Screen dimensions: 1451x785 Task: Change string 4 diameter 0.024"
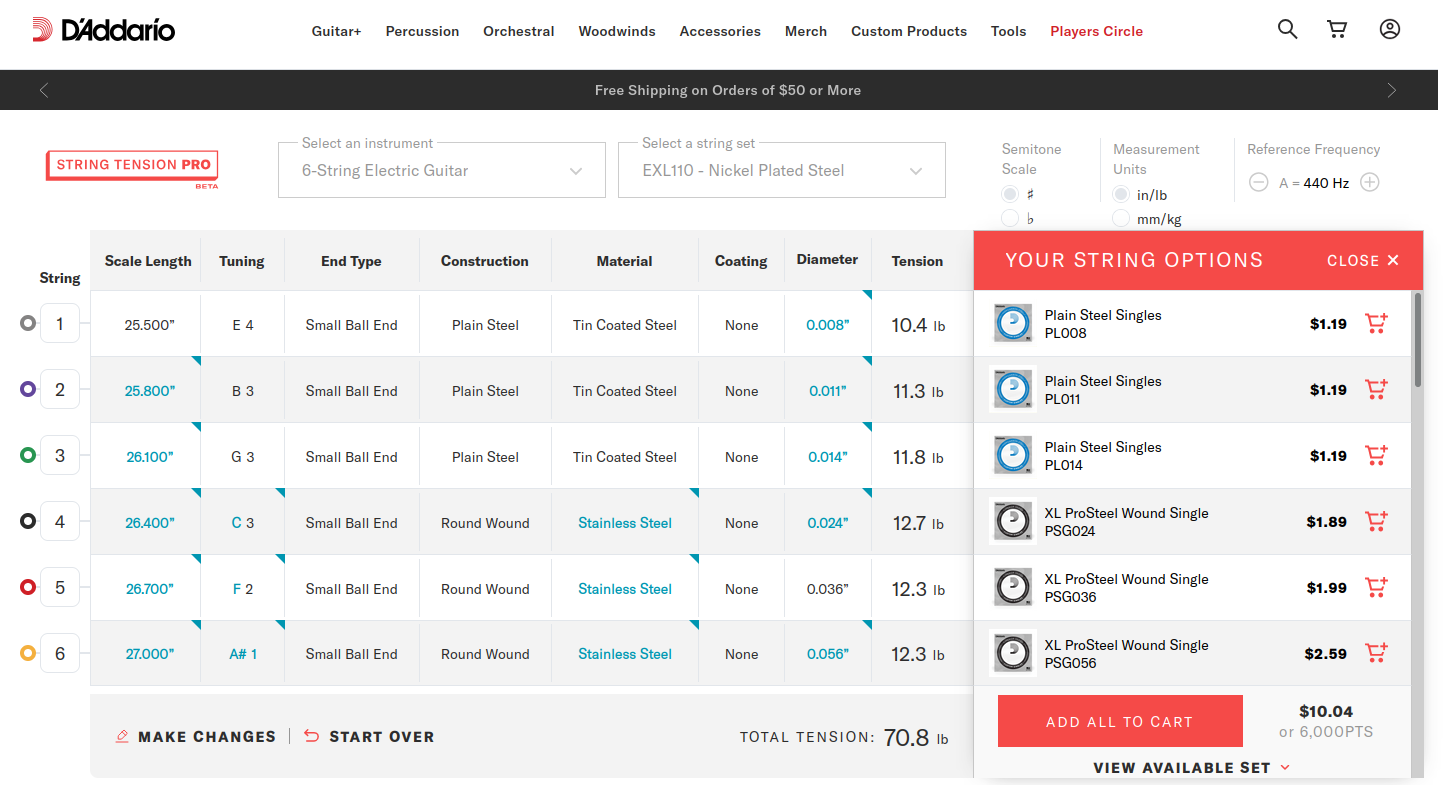pos(828,523)
